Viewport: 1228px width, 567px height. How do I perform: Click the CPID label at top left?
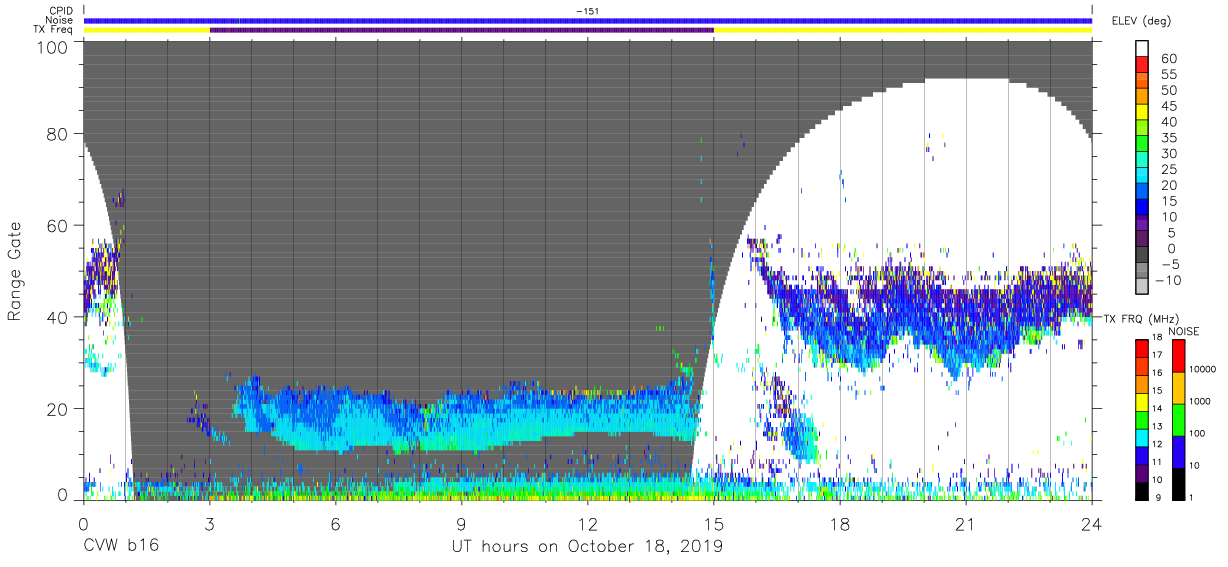[x=60, y=11]
